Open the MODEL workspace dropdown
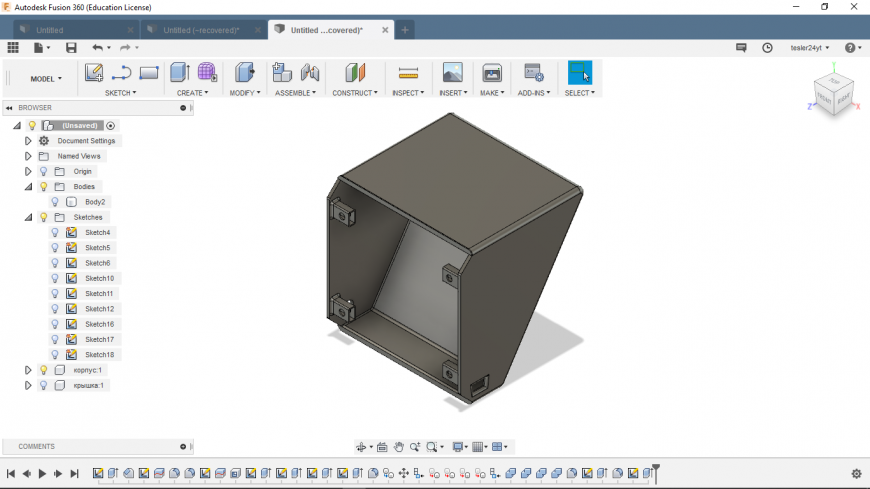Screen dimensions: 870x489 click(45, 78)
